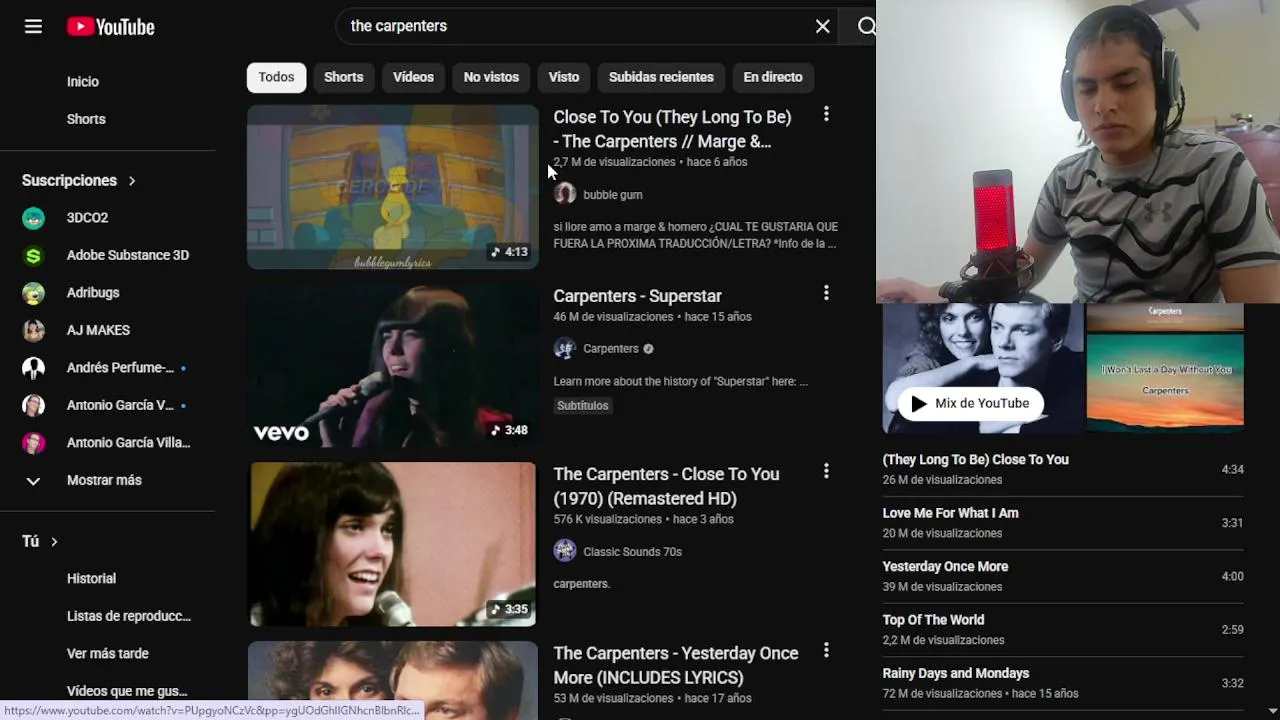Open Ver más tarde in sidebar
This screenshot has width=1280, height=720.
[x=107, y=653]
